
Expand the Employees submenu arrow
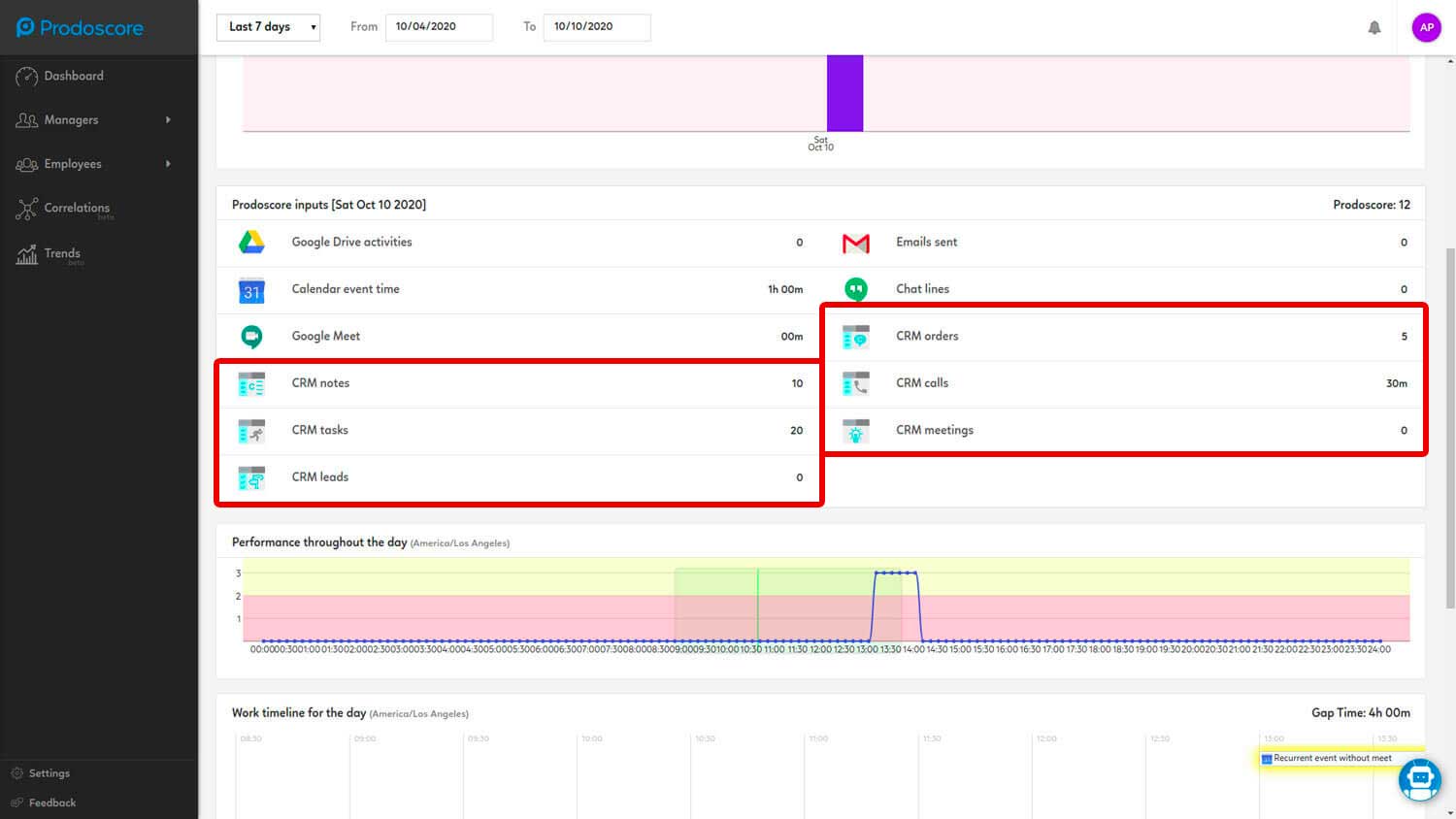[x=168, y=164]
